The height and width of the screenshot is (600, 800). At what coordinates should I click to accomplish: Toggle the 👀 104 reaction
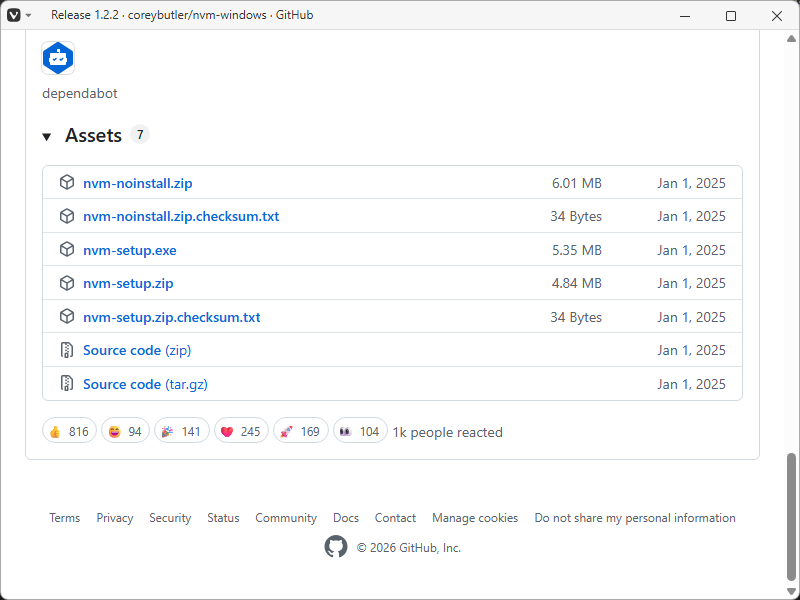360,430
